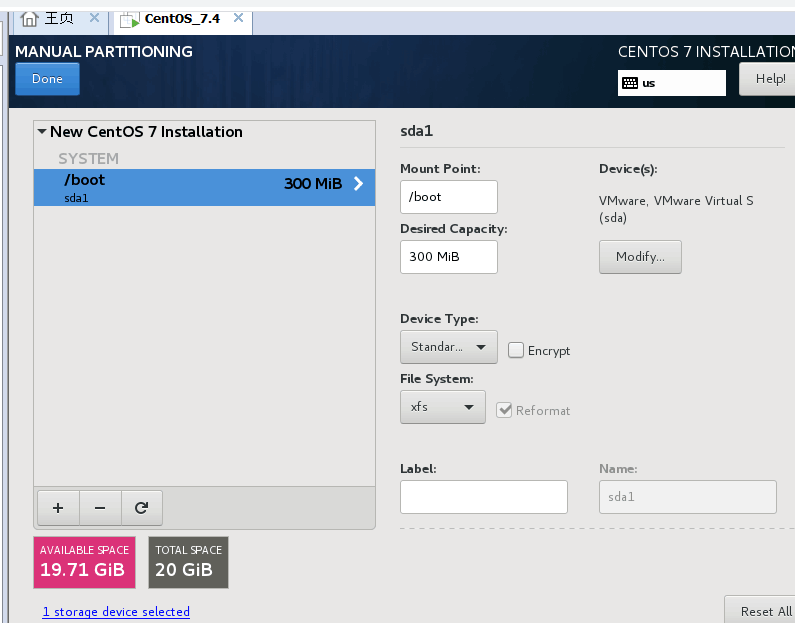
Task: Click the TOTAL SPACE 20 GiB box
Action: pyautogui.click(x=188, y=563)
